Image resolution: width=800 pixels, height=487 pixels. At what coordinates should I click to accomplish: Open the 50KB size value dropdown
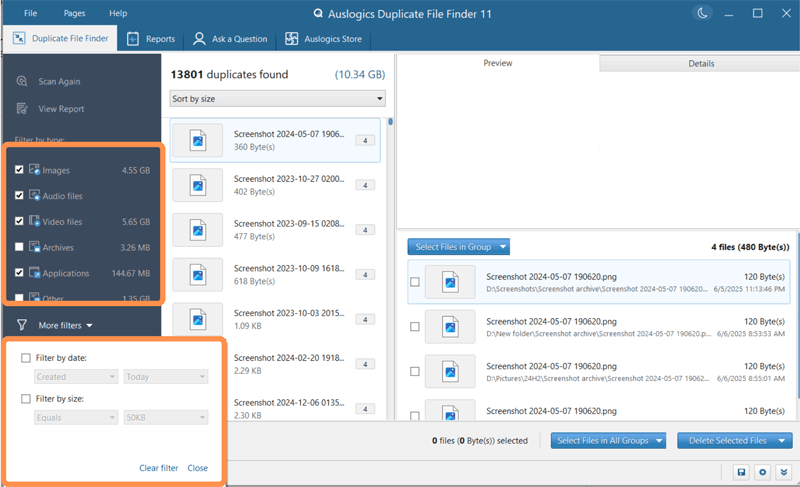[x=166, y=417]
